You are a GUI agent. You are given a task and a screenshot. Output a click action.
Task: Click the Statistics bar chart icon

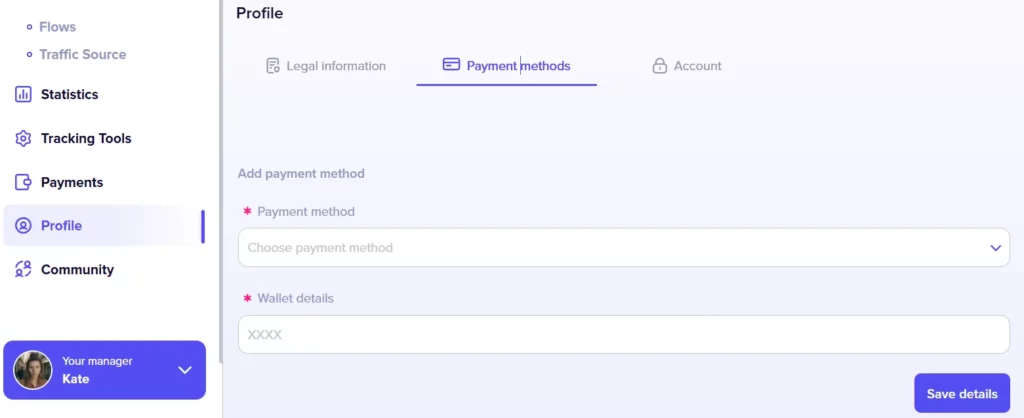click(23, 95)
